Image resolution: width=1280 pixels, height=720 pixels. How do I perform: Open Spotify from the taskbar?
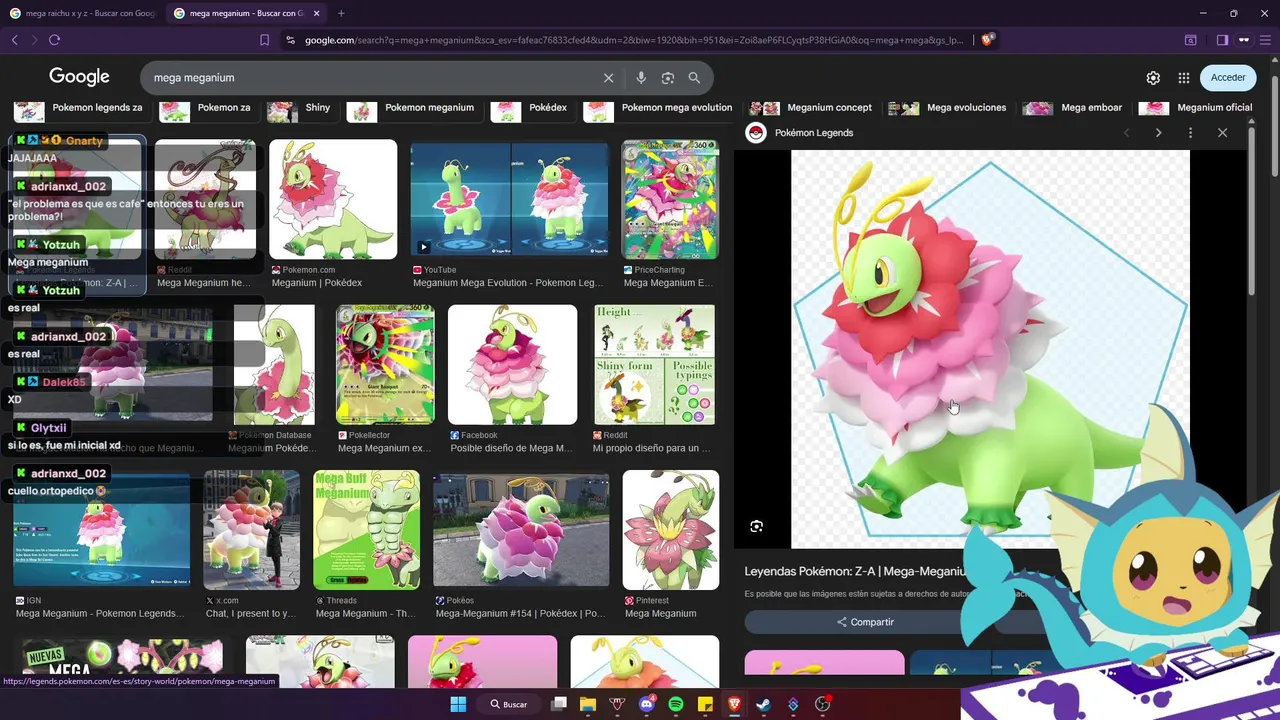[x=676, y=704]
